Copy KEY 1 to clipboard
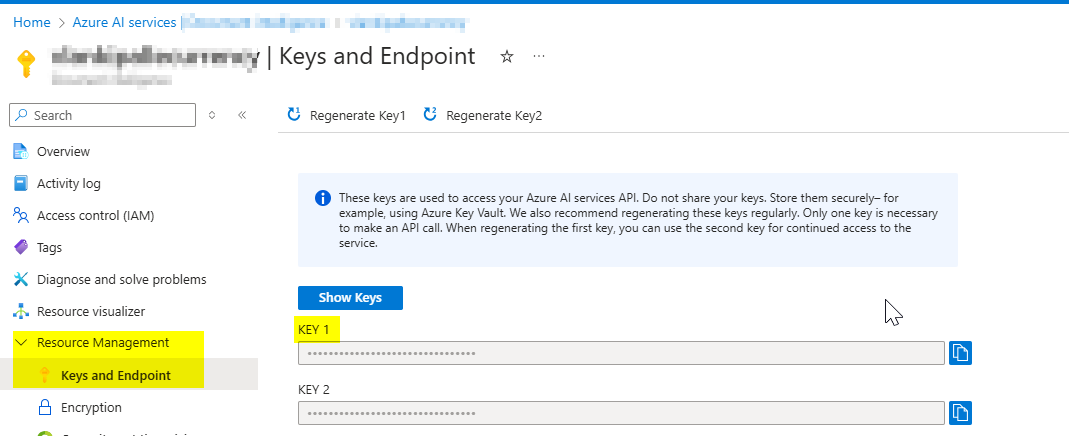 960,353
